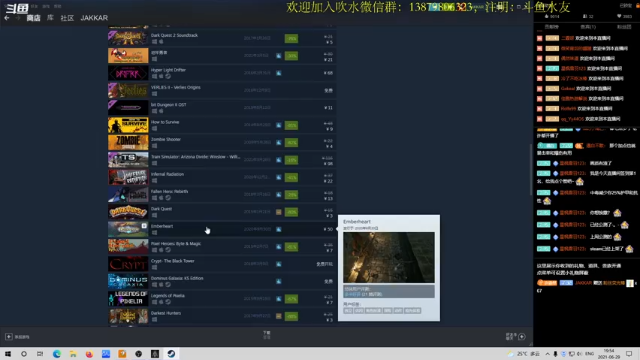Go back with the Steam back arrow

pos(7,18)
